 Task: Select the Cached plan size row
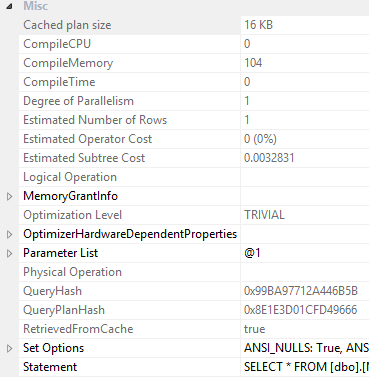click(194, 25)
